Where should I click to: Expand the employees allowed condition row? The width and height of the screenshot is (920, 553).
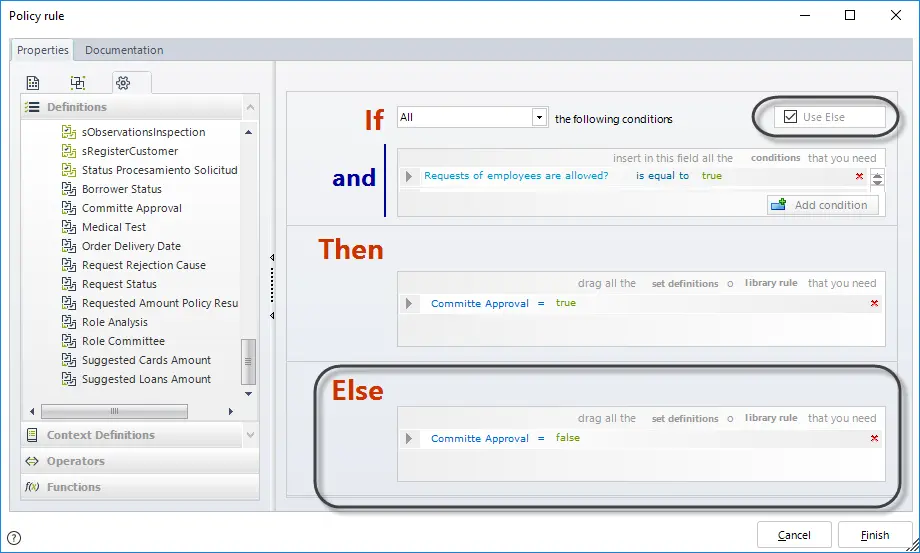pyautogui.click(x=409, y=176)
